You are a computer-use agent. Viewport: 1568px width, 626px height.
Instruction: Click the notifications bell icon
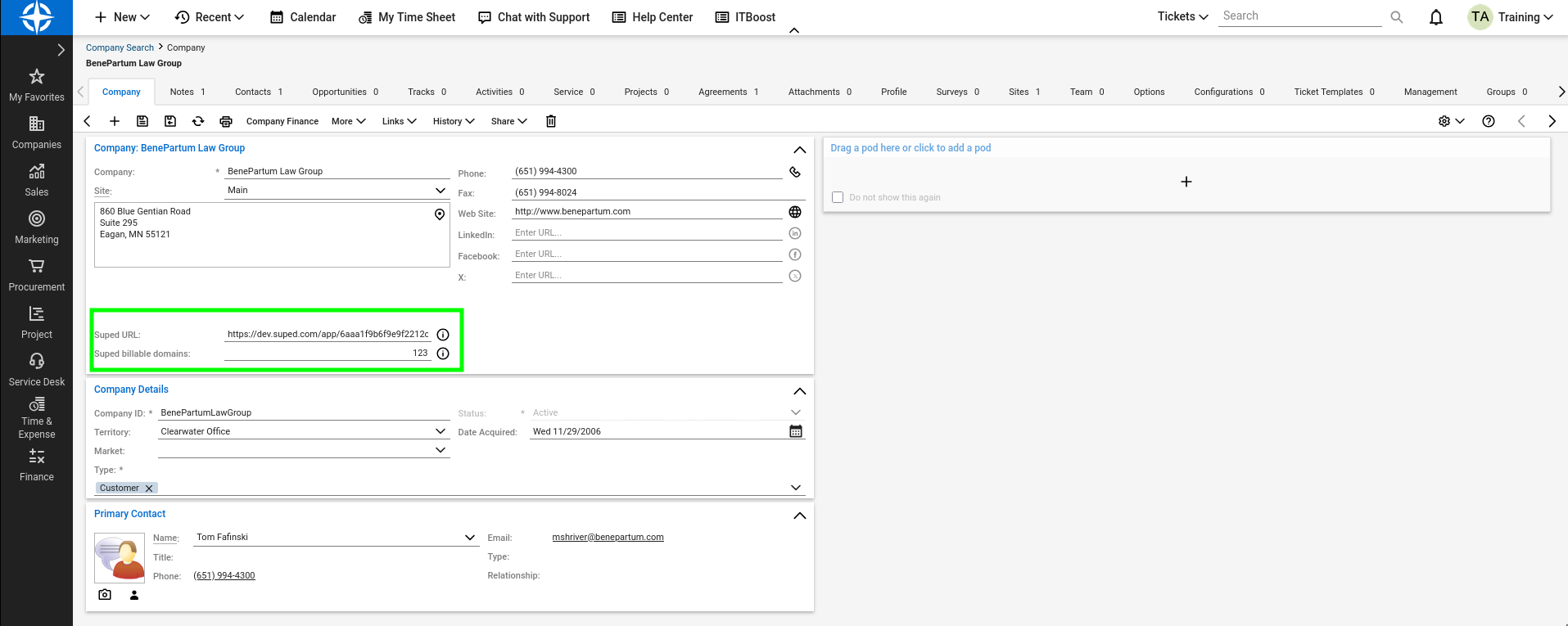[1436, 17]
